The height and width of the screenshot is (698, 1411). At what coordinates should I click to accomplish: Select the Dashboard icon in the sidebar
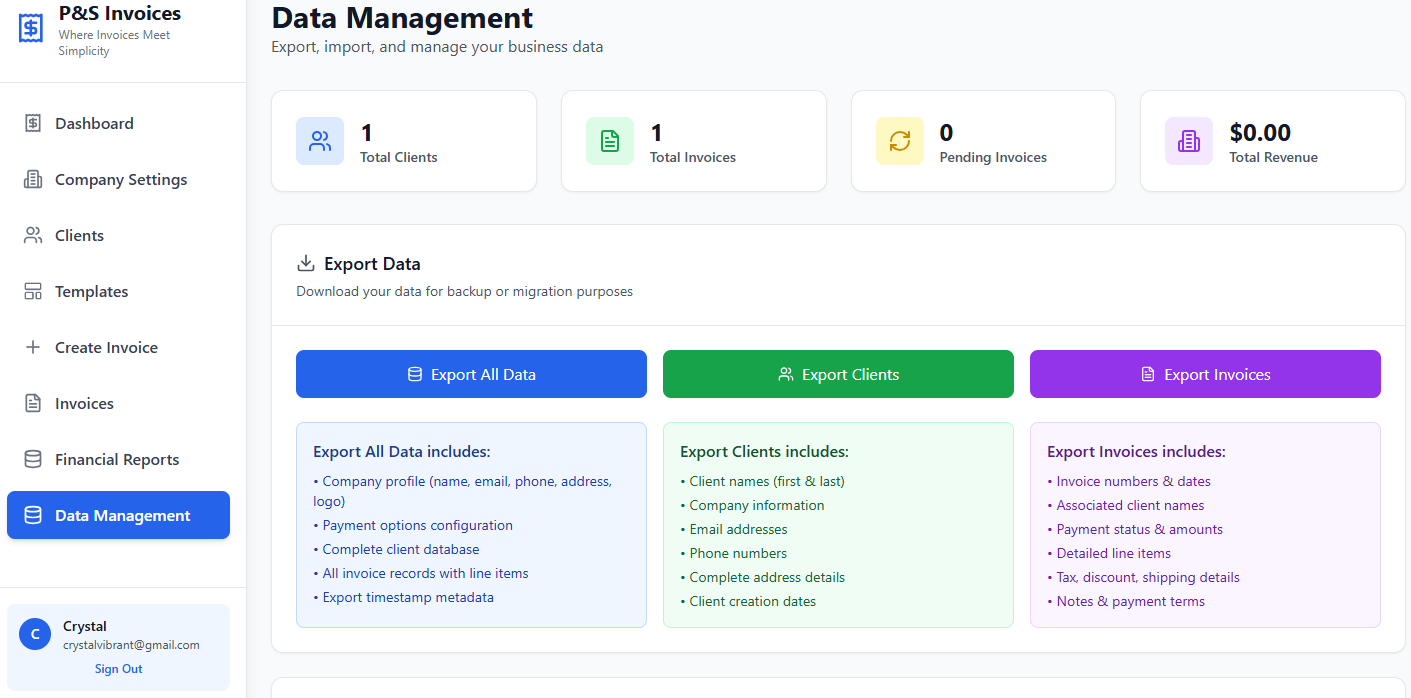pyautogui.click(x=31, y=123)
